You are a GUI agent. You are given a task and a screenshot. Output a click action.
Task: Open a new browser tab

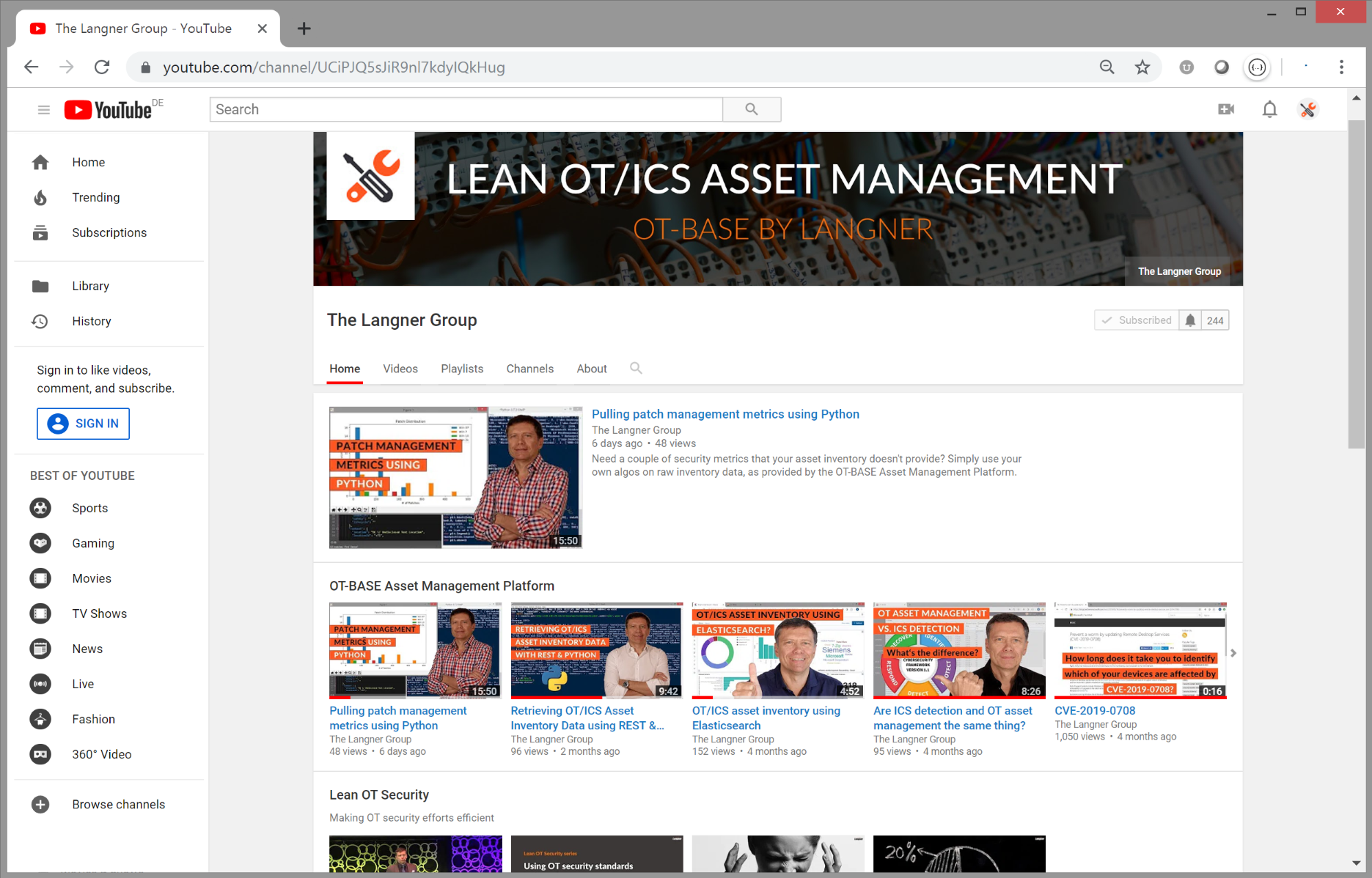pos(304,29)
